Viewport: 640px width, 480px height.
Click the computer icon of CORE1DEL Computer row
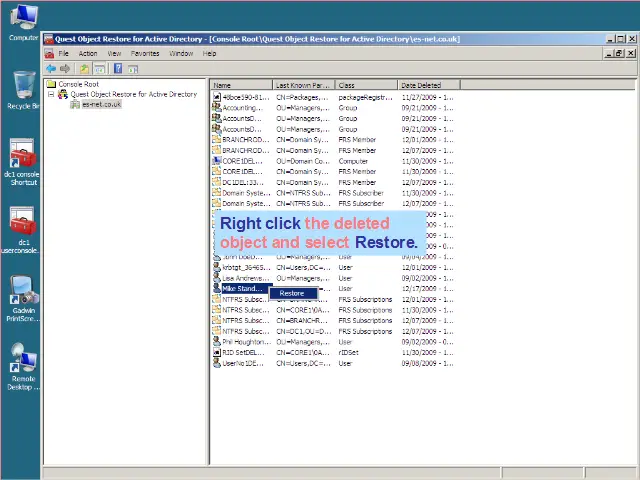pyautogui.click(x=216, y=161)
